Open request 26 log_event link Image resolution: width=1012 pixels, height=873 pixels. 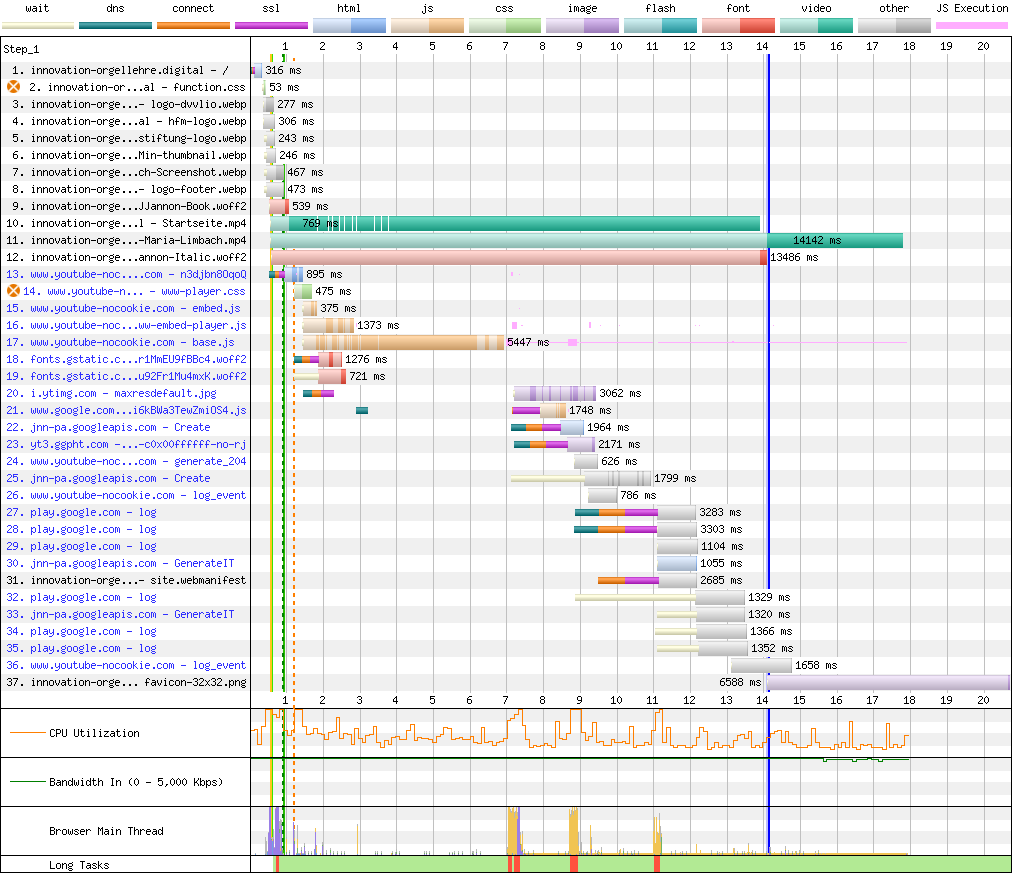(x=126, y=495)
